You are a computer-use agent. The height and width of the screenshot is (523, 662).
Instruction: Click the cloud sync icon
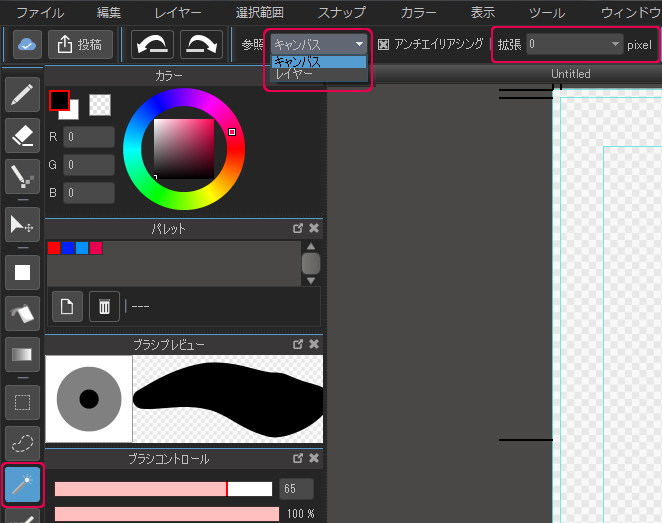[27, 44]
